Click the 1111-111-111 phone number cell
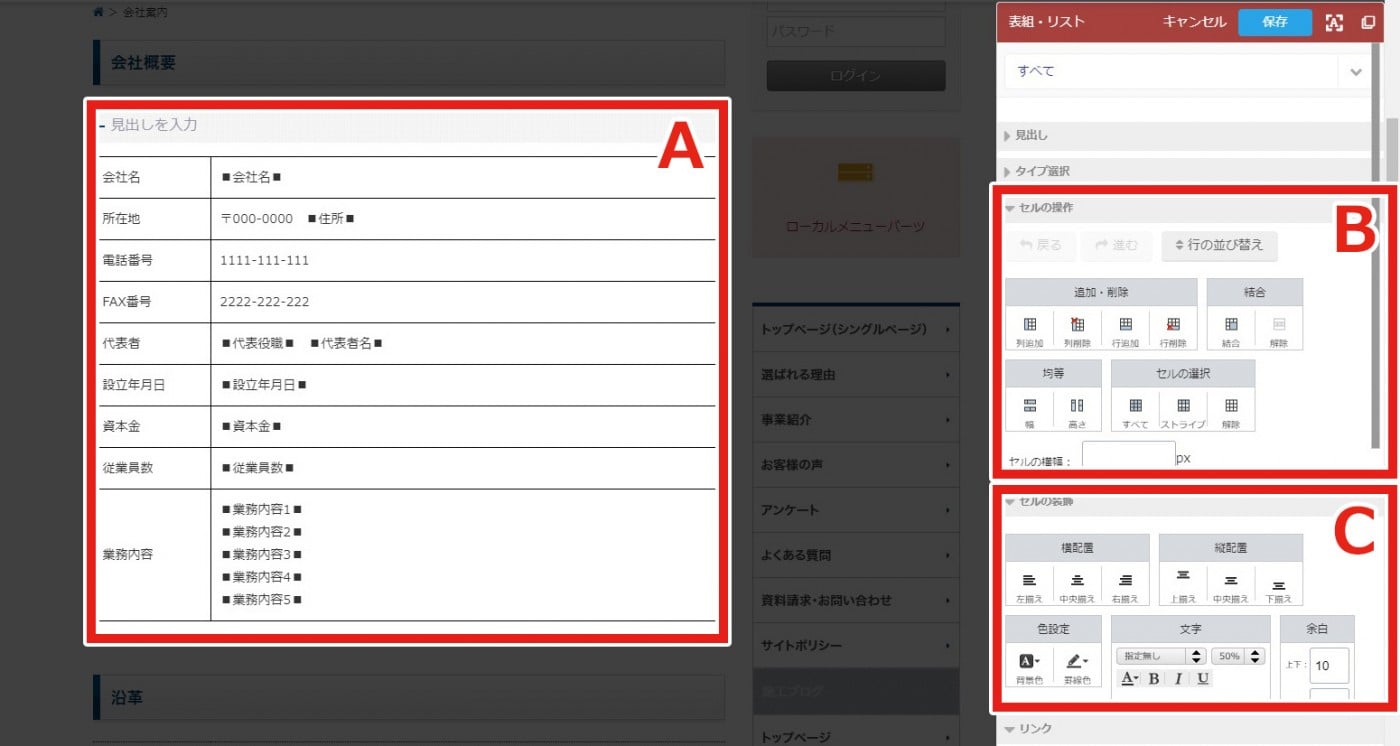1400x746 pixels. [463, 260]
